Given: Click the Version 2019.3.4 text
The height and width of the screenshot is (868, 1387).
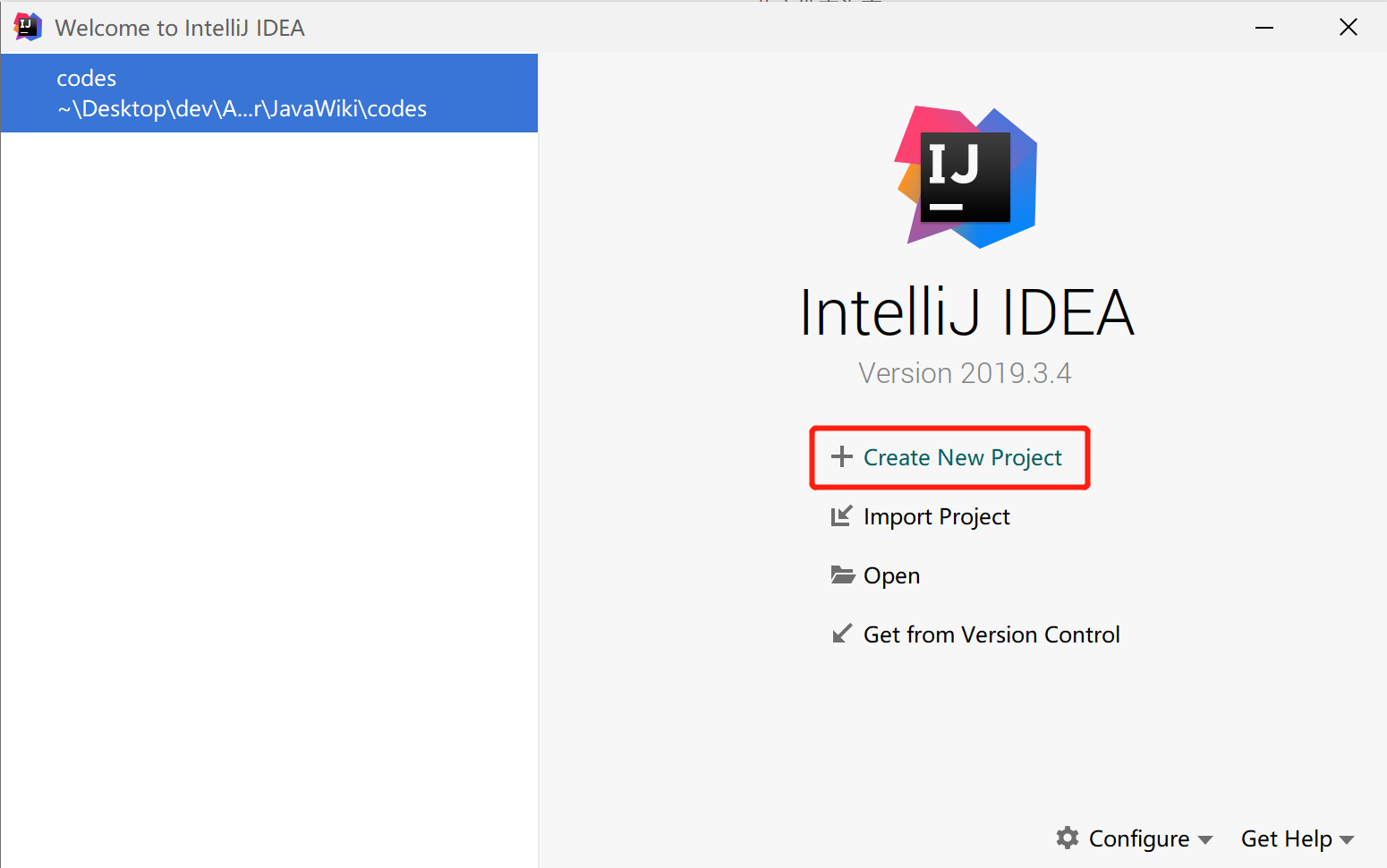Looking at the screenshot, I should [965, 373].
